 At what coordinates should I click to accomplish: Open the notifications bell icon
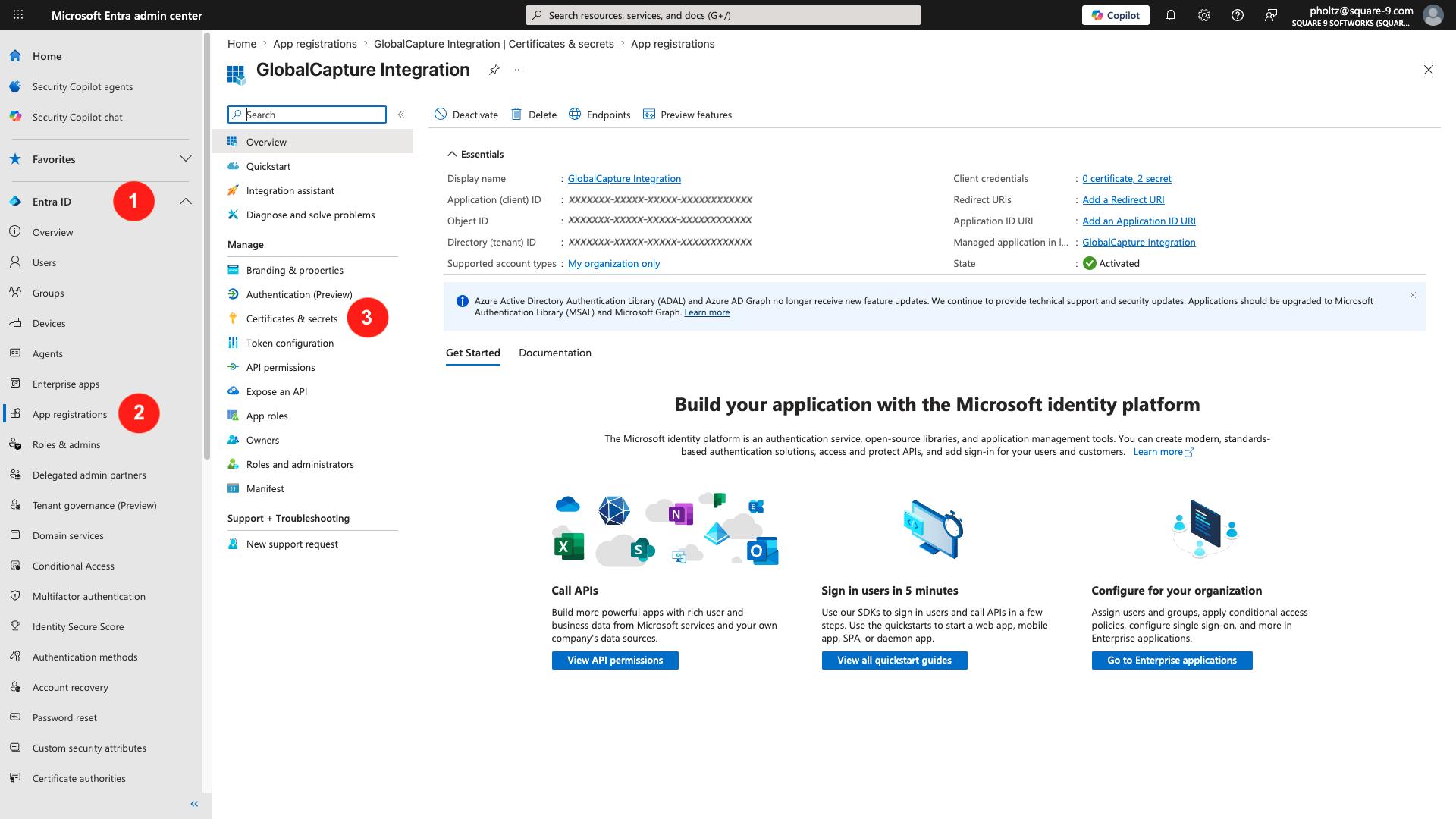[1171, 15]
